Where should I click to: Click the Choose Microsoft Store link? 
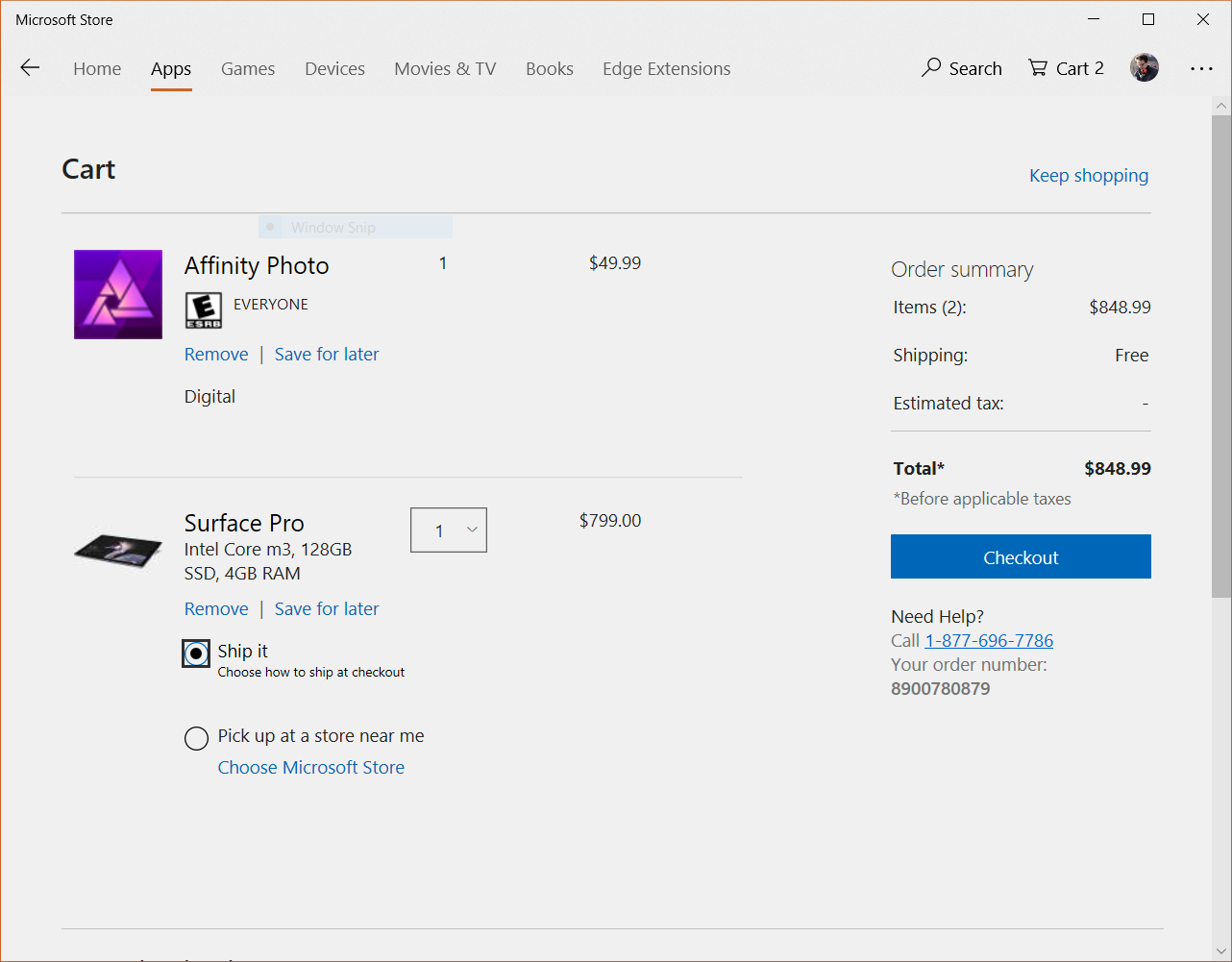pyautogui.click(x=310, y=768)
